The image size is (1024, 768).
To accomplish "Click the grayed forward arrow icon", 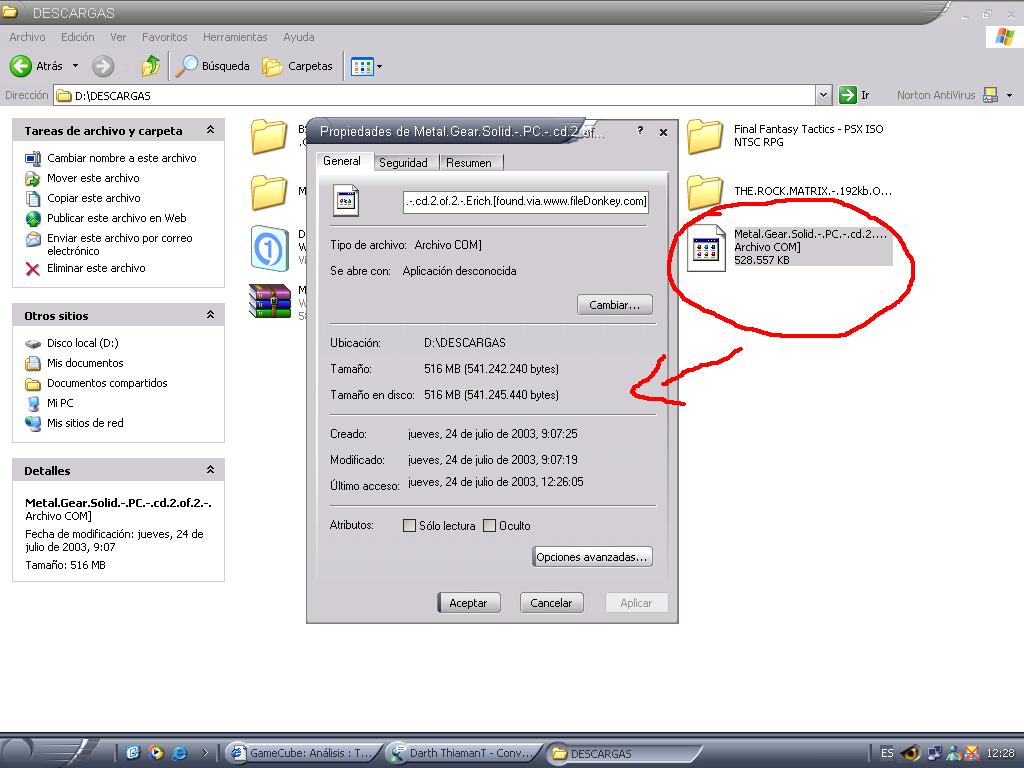I will pyautogui.click(x=103, y=66).
